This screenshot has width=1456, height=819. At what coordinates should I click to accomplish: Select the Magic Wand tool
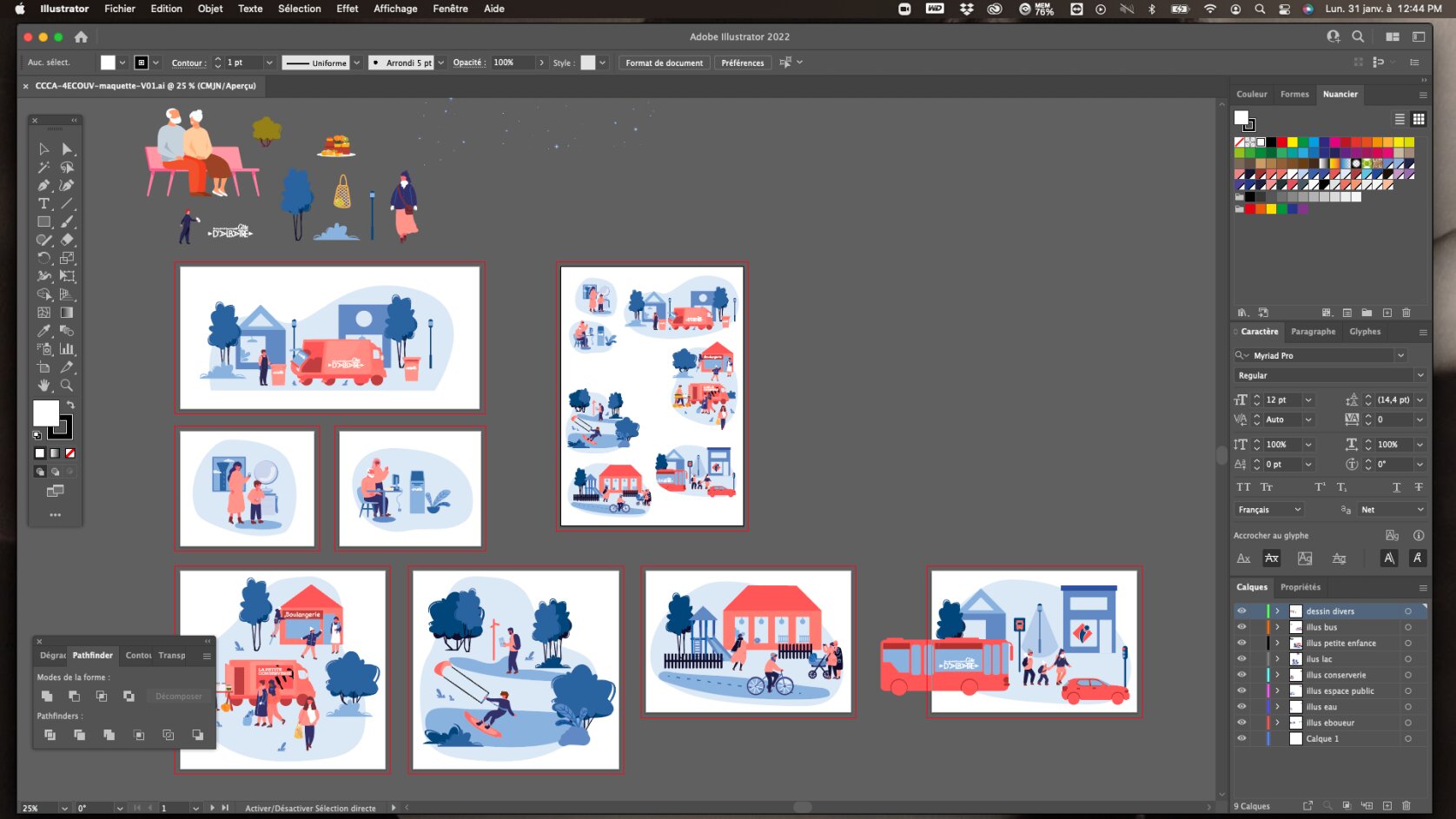coord(43,167)
